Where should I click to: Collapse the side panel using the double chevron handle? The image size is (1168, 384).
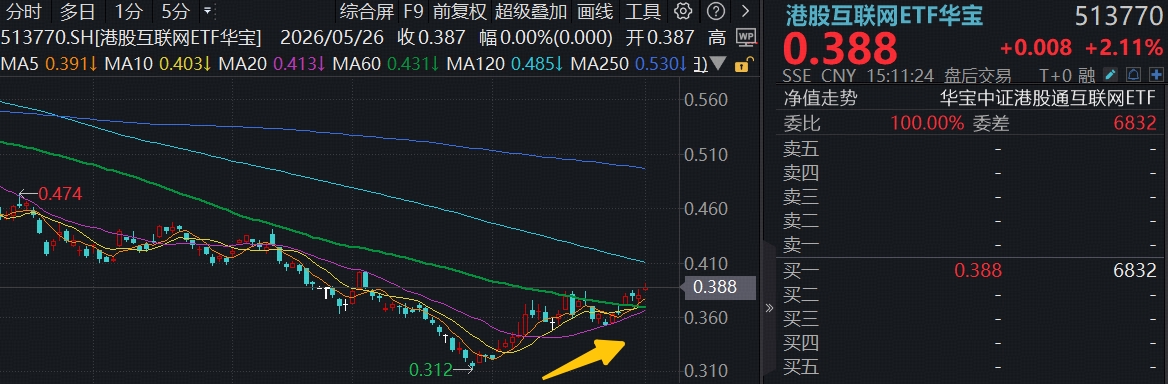pos(769,307)
